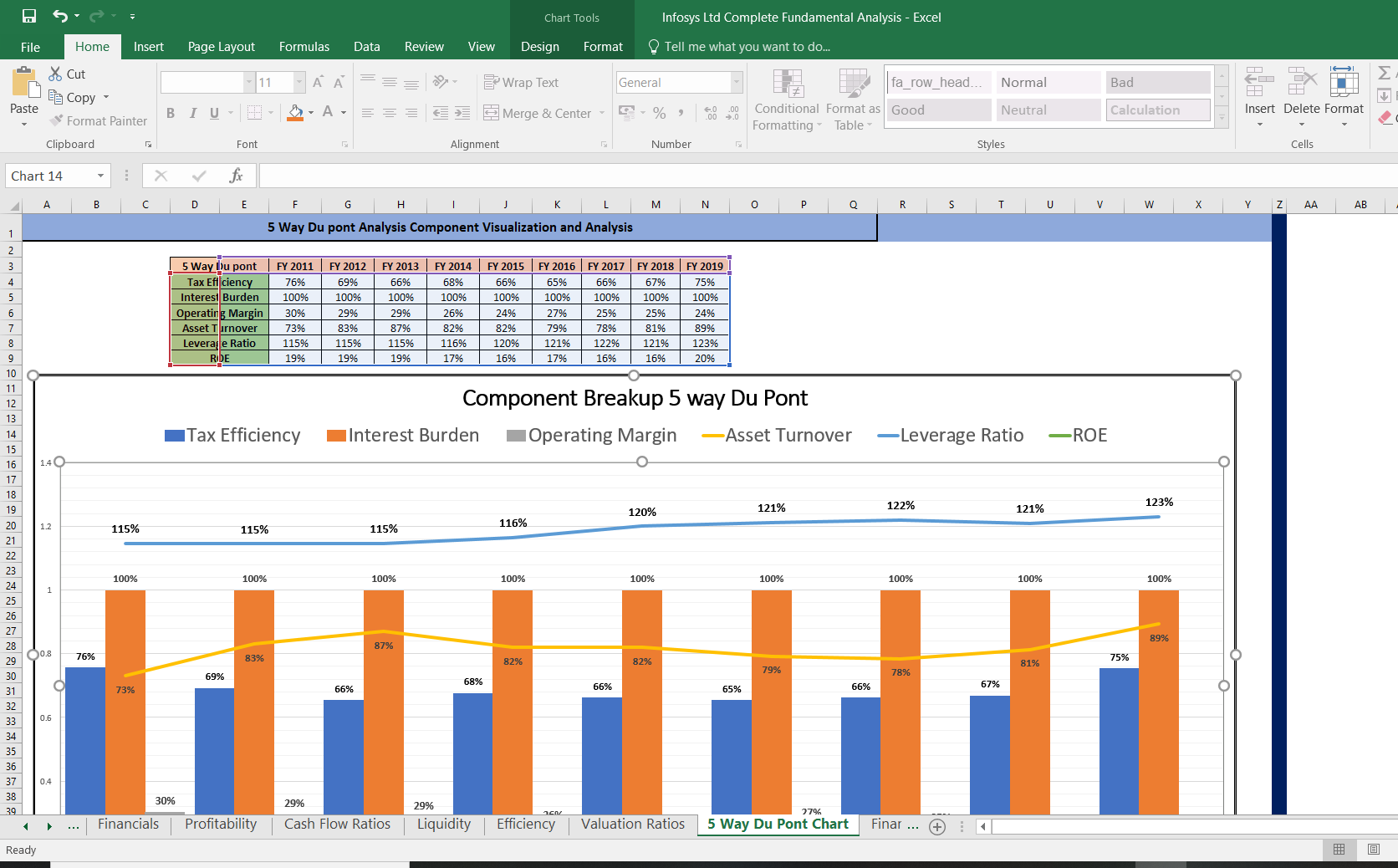Open Conditional Formatting menu
1398x868 pixels.
787,100
